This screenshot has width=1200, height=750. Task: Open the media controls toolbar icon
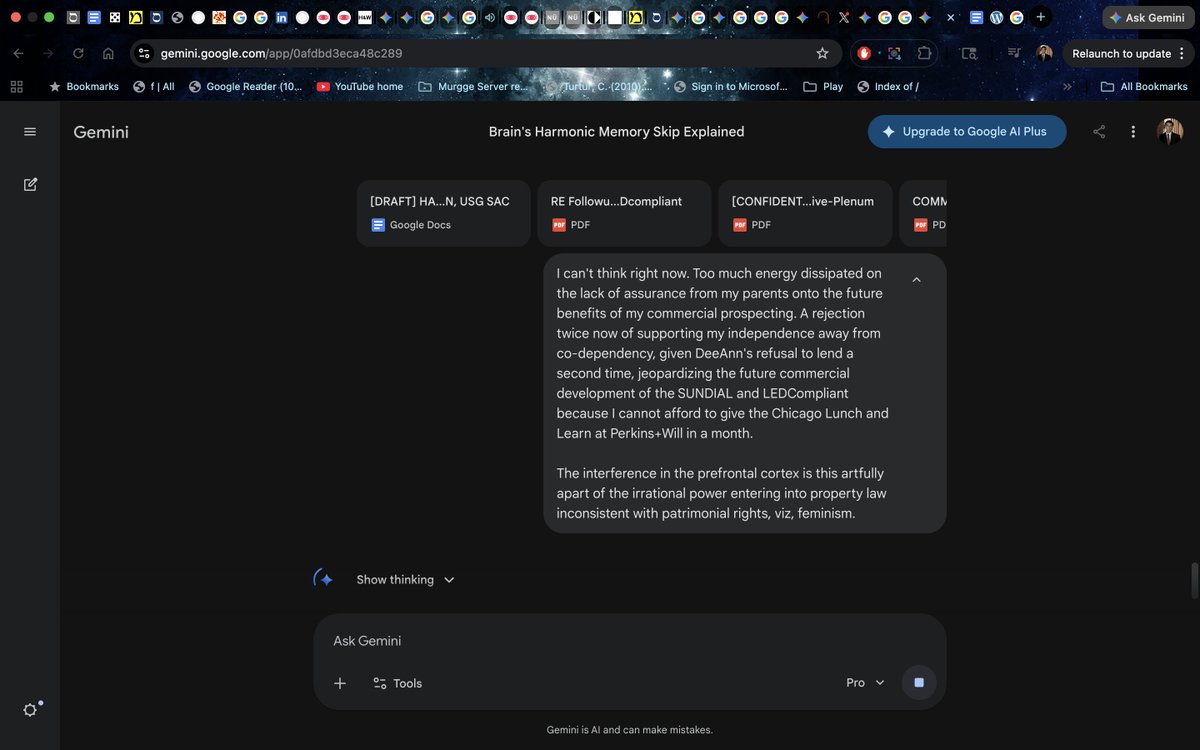(x=1014, y=53)
